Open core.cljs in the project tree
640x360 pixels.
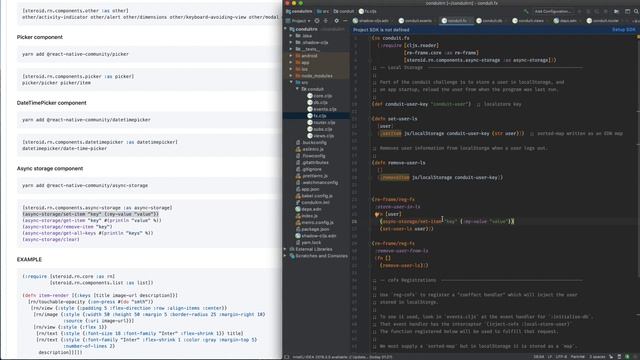tap(320, 96)
